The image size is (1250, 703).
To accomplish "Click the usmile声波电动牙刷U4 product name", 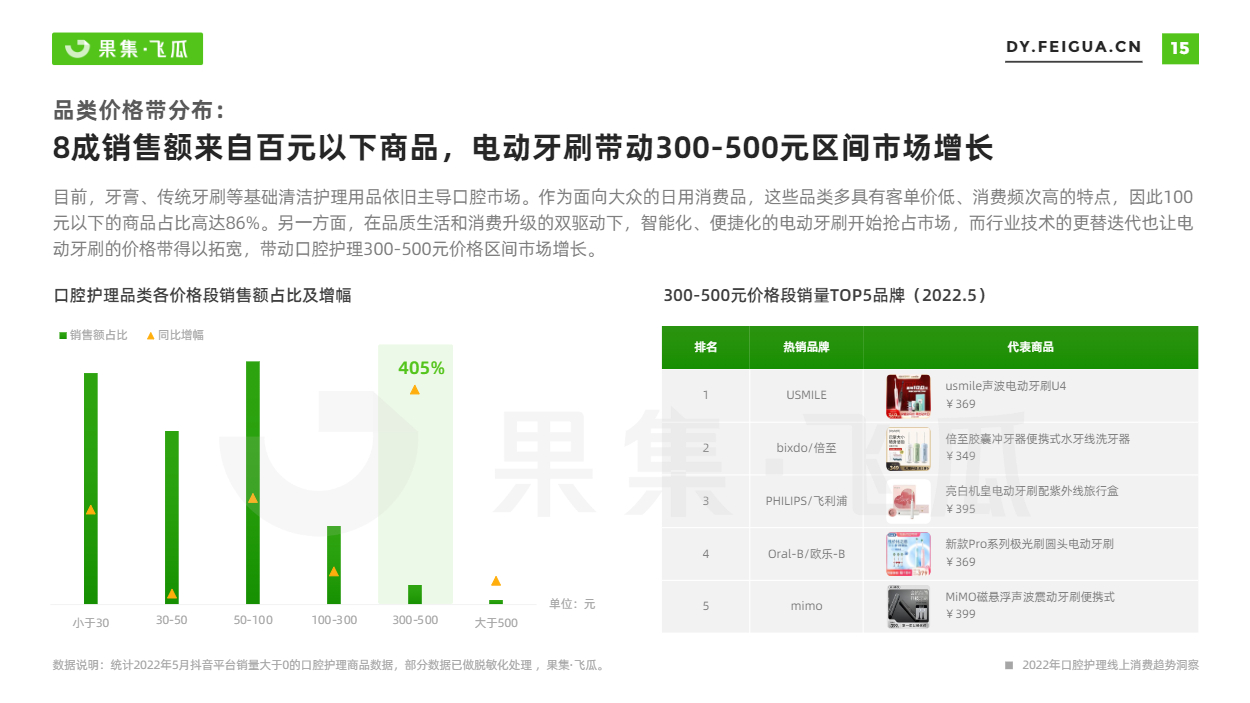I will pyautogui.click(x=1006, y=385).
